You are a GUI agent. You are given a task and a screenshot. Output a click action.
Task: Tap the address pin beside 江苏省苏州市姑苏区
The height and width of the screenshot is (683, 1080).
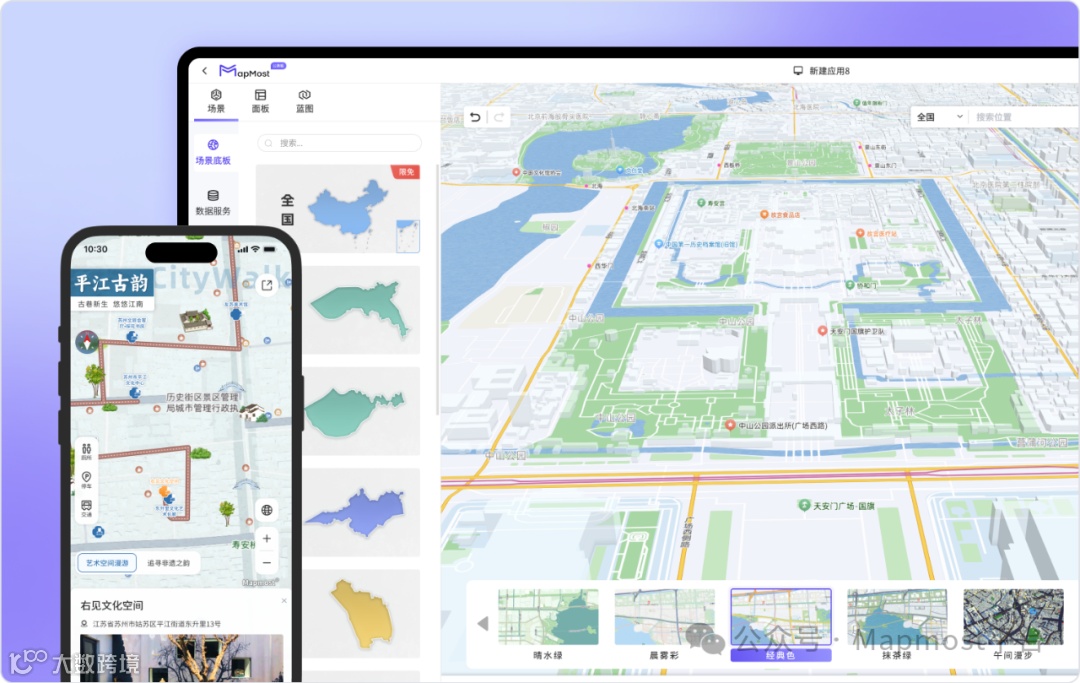[84, 624]
